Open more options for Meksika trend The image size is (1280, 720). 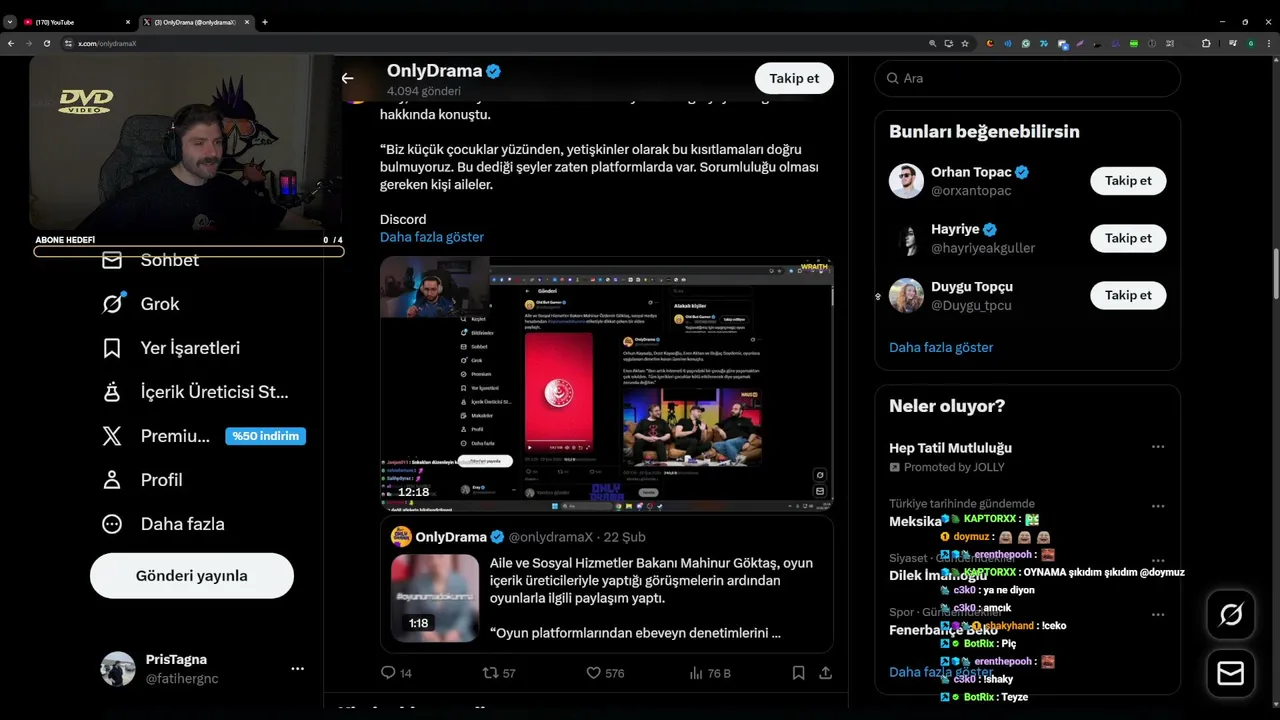pyautogui.click(x=1158, y=506)
